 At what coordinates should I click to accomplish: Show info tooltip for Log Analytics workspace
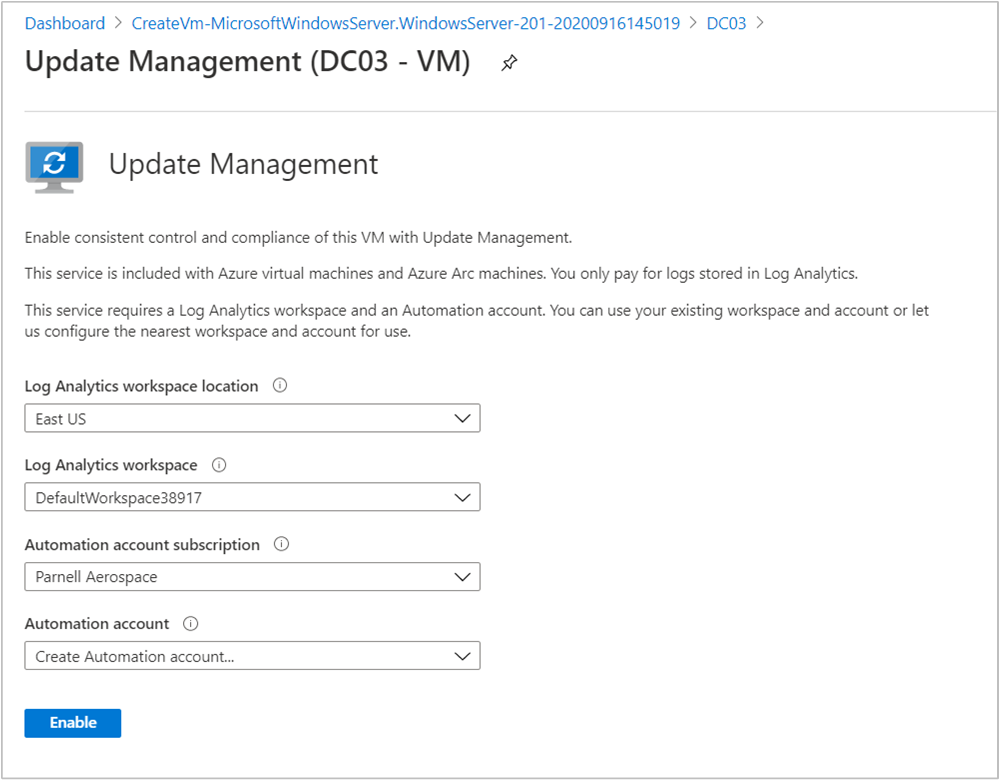(219, 465)
